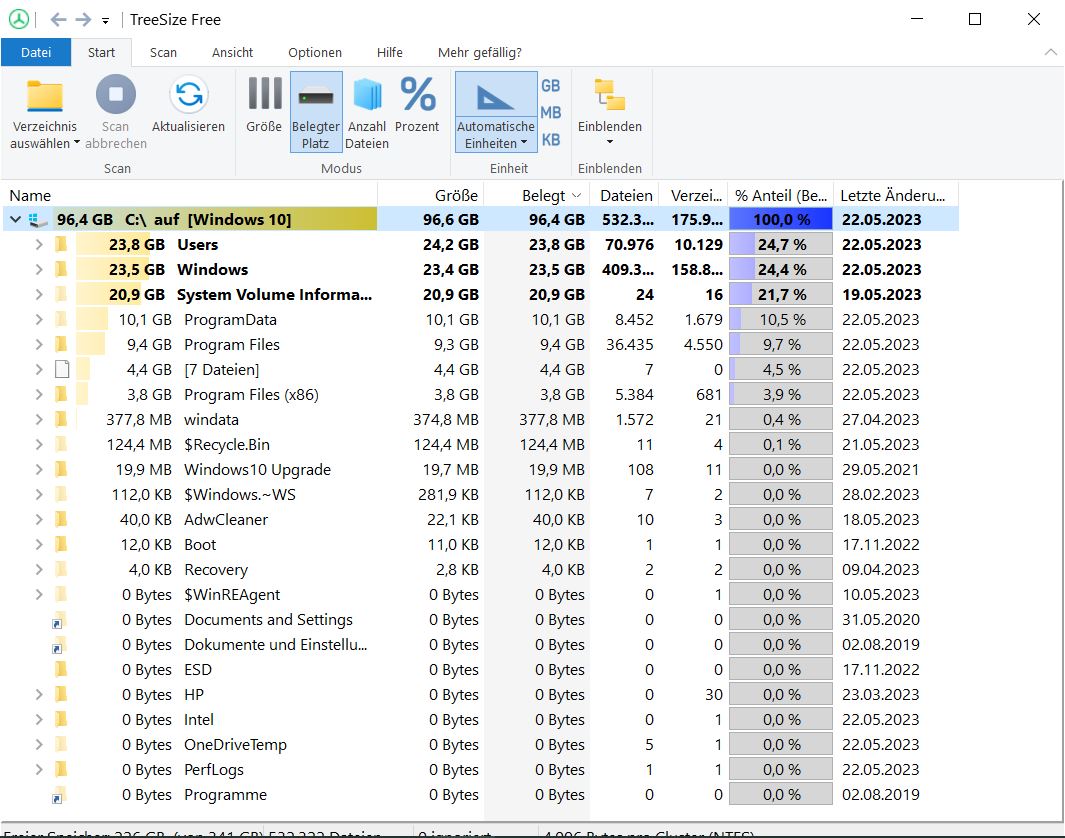
Task: Click the Scan abbrechen stop icon
Action: (x=115, y=94)
